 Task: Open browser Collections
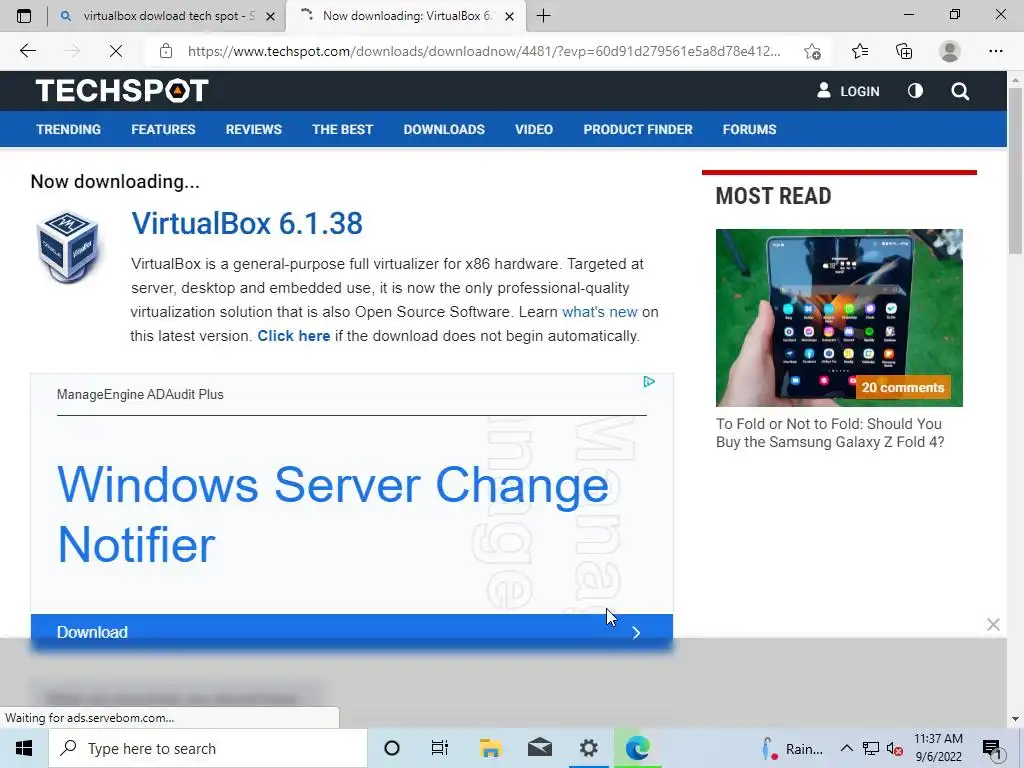click(x=904, y=51)
